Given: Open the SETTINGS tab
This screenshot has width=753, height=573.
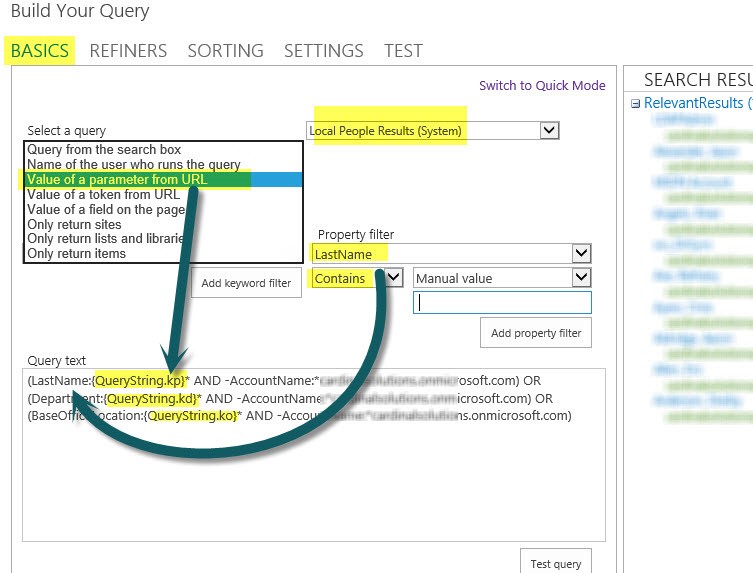Looking at the screenshot, I should tap(323, 50).
